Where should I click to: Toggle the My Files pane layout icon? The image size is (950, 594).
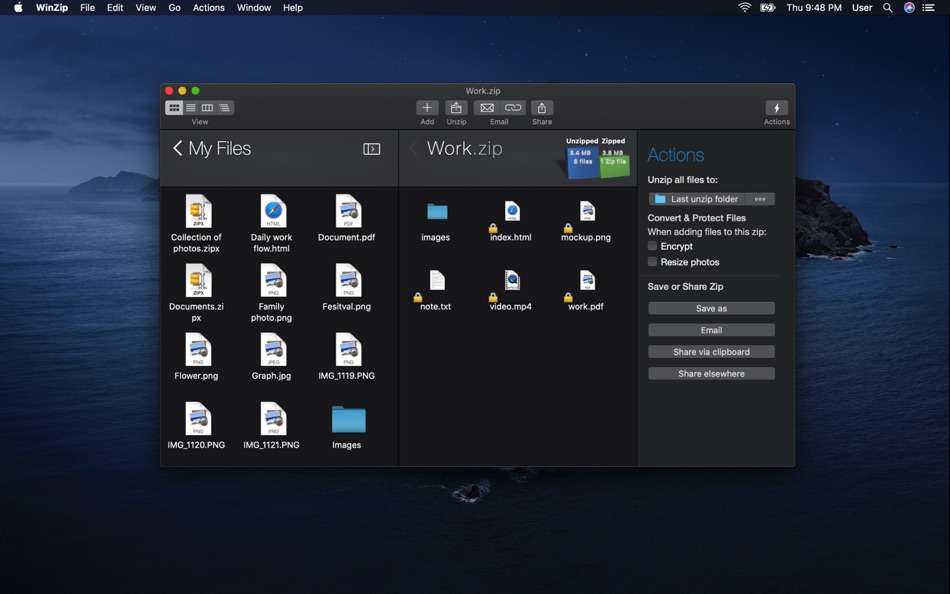tap(371, 149)
